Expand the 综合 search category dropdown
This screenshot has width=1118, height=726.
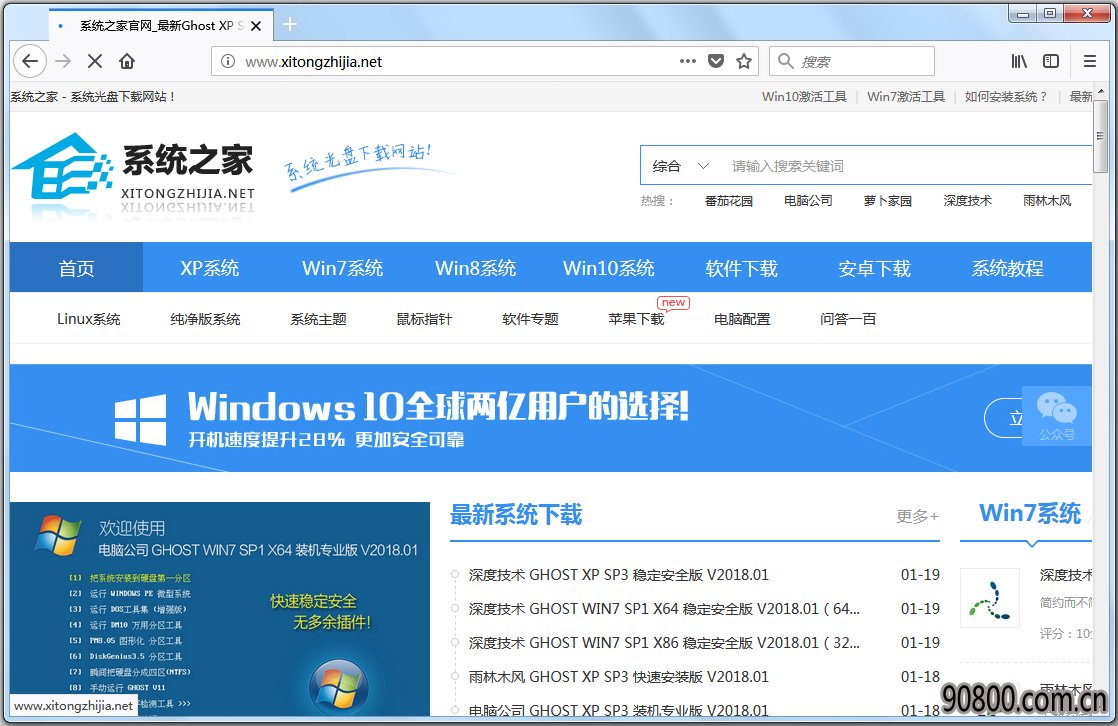680,166
